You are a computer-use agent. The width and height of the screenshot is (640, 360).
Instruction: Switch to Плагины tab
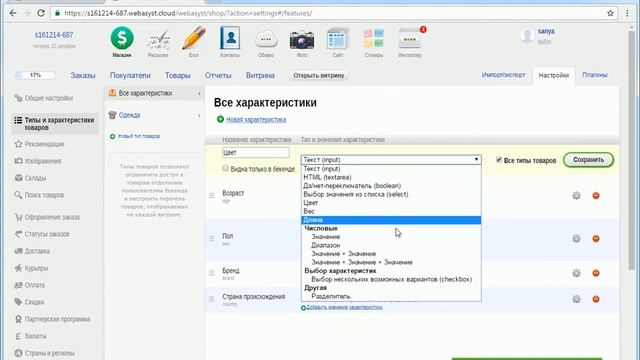point(595,75)
